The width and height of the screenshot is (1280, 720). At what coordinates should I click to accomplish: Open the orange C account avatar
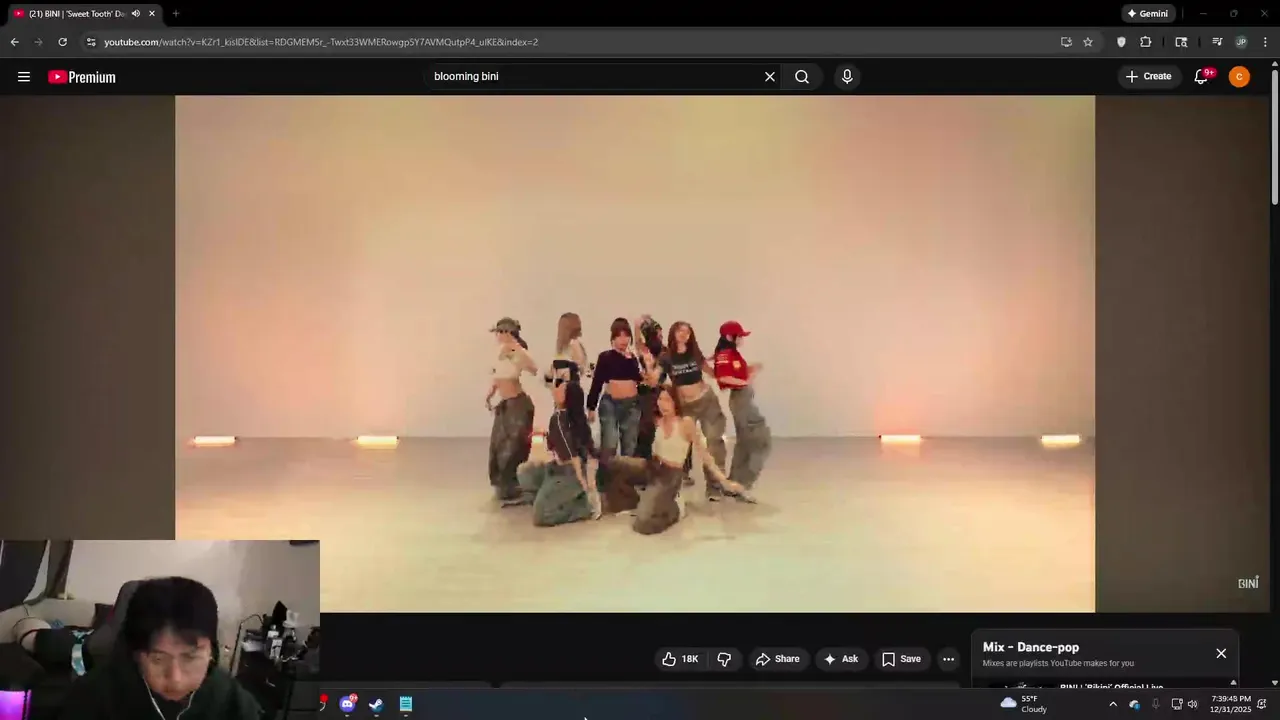point(1239,77)
